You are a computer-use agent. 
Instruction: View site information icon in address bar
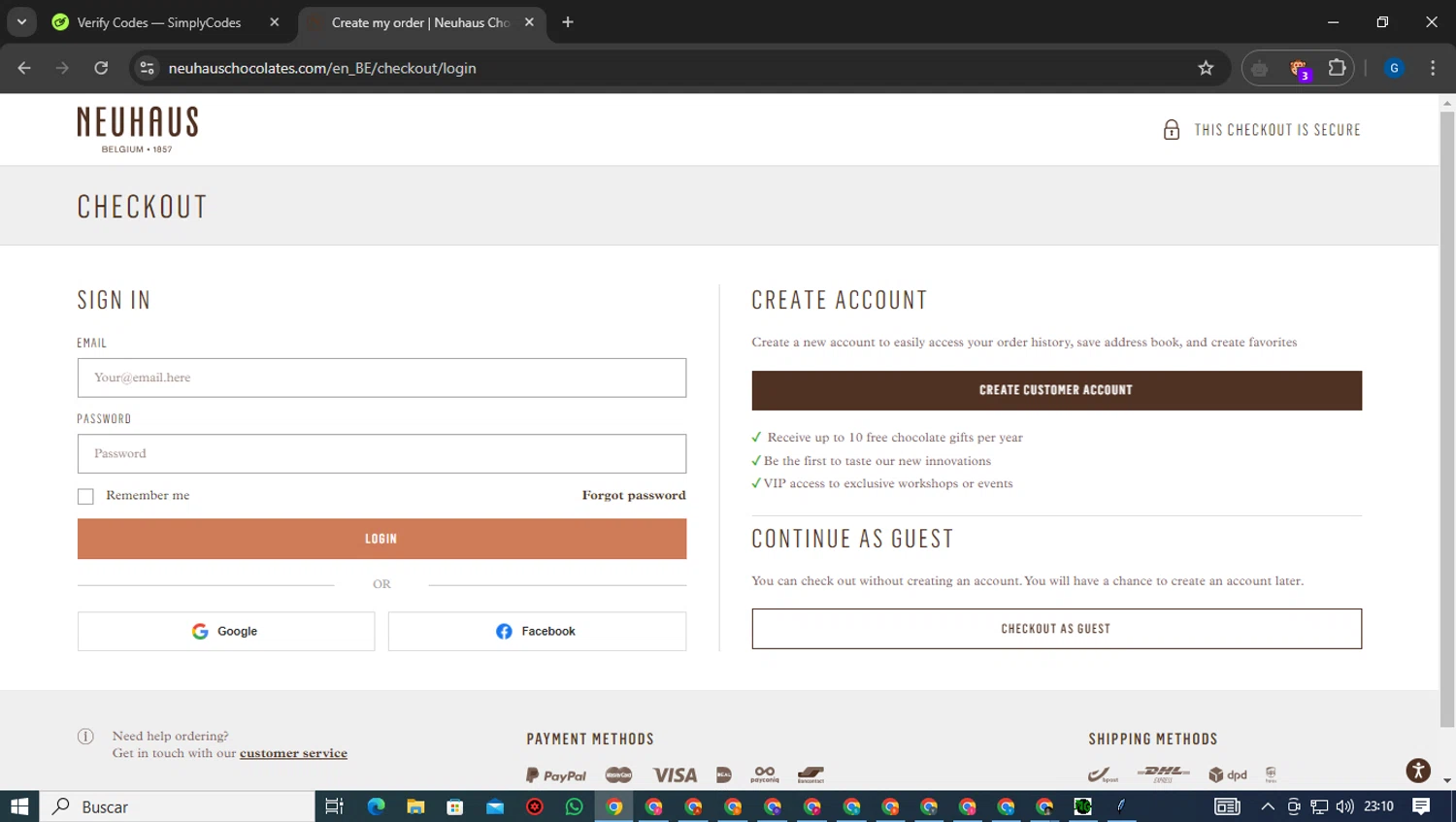pyautogui.click(x=147, y=68)
